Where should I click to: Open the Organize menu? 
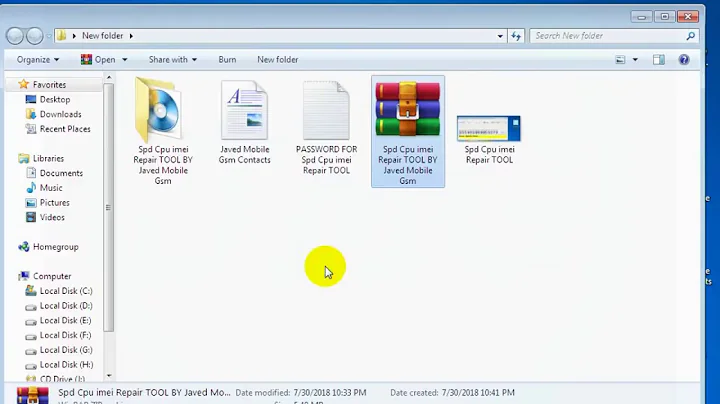pos(38,60)
